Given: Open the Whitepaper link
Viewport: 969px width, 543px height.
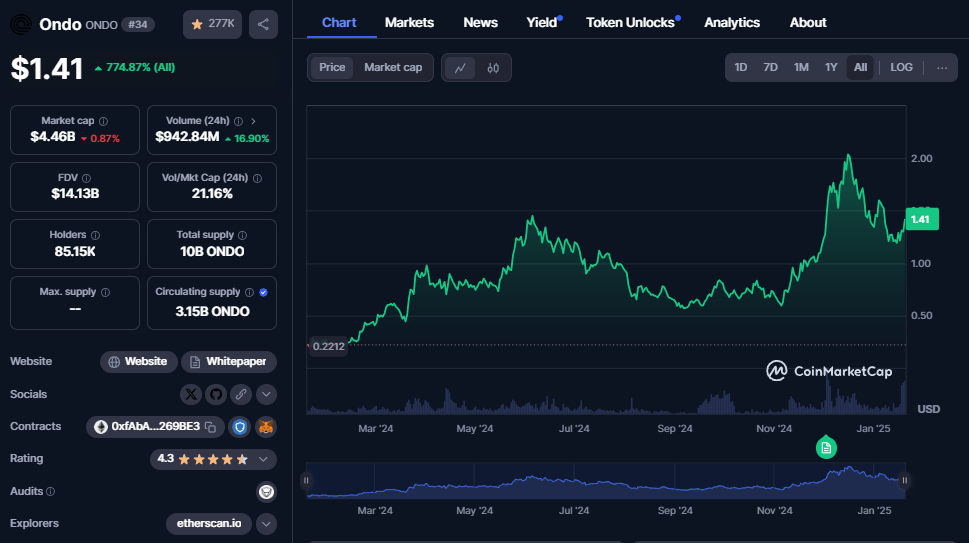Looking at the screenshot, I should click(229, 362).
